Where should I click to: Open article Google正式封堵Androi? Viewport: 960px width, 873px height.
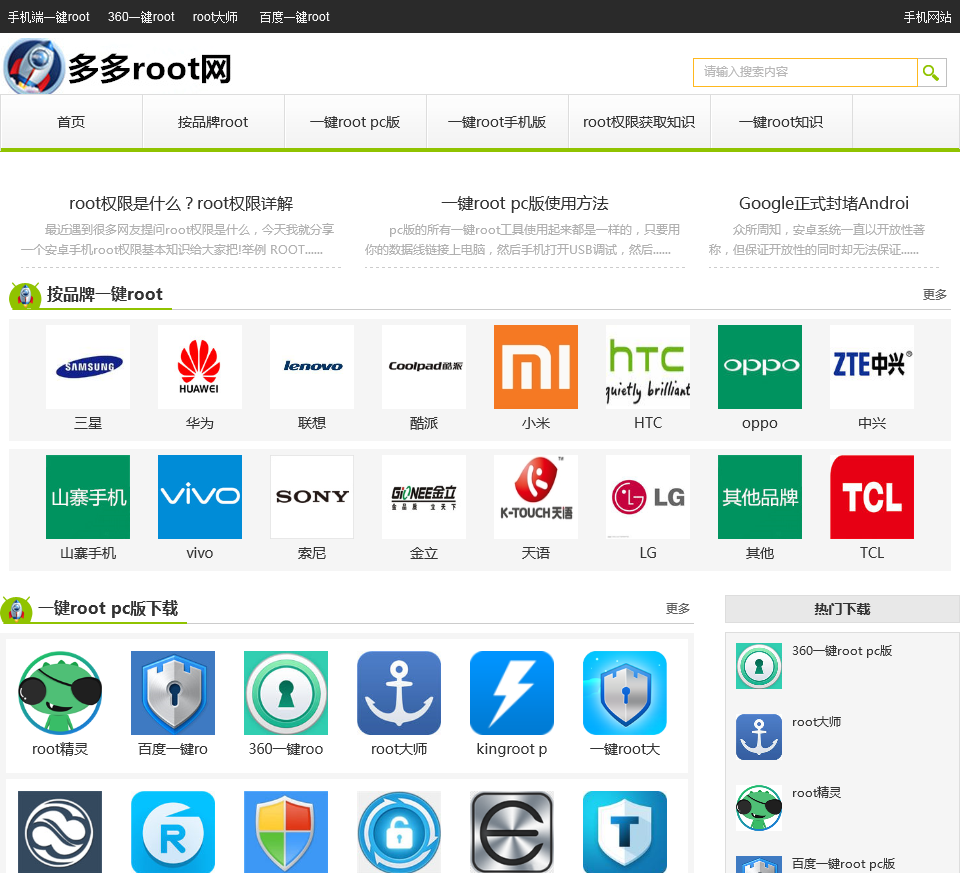pos(823,203)
